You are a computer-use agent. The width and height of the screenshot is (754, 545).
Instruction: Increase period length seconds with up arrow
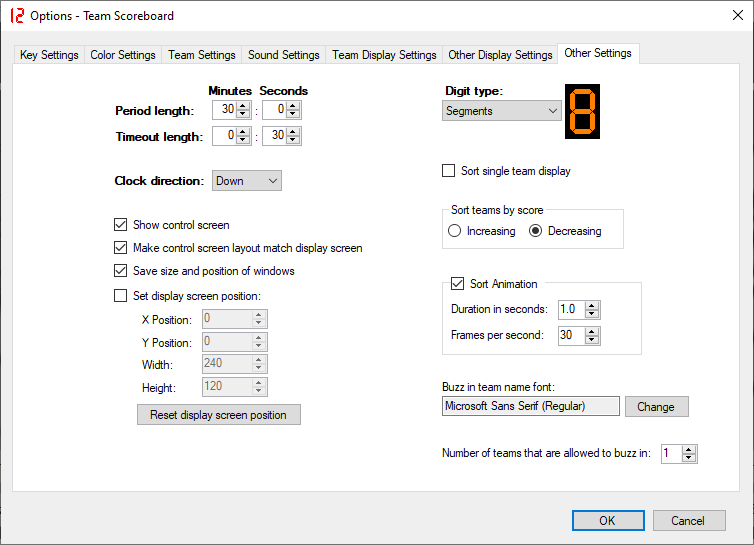point(293,105)
